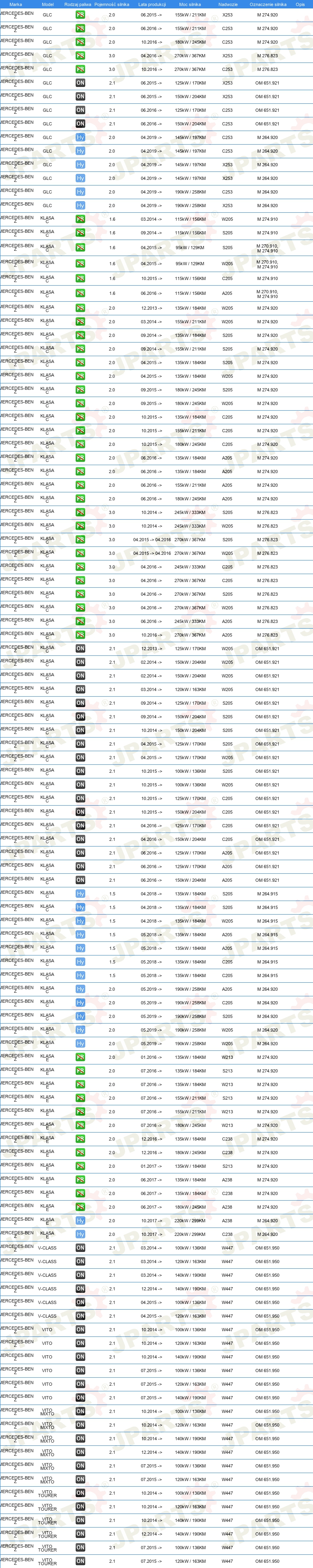
Task: Click petrol icon in Klasa E 01.2016 W213 row
Action: pos(80,1057)
